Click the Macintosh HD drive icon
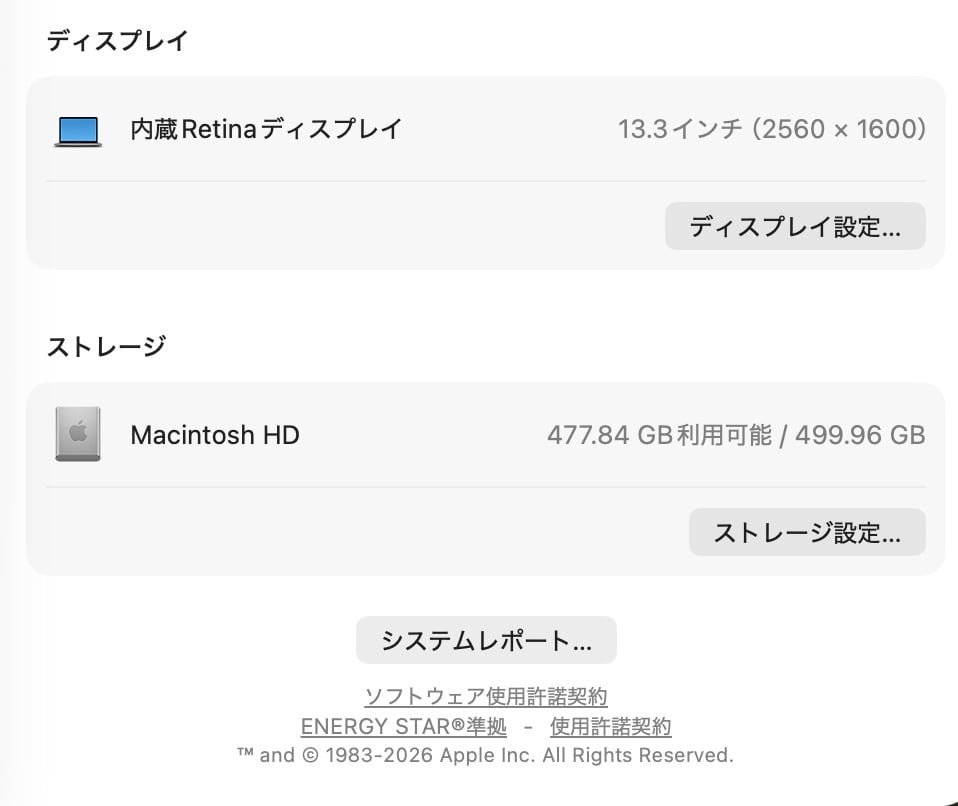The height and width of the screenshot is (806, 958). (x=78, y=436)
